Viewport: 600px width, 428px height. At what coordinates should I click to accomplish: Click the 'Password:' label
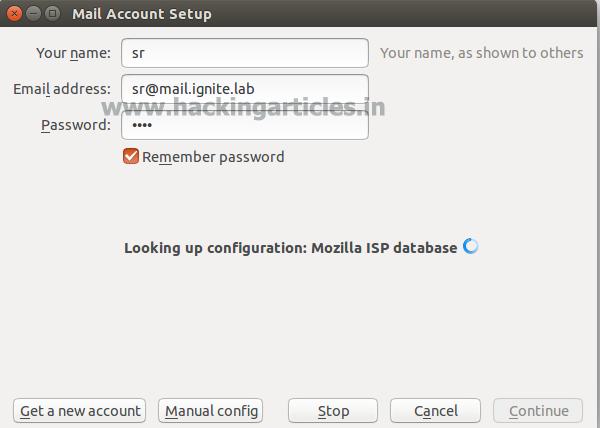click(x=75, y=125)
